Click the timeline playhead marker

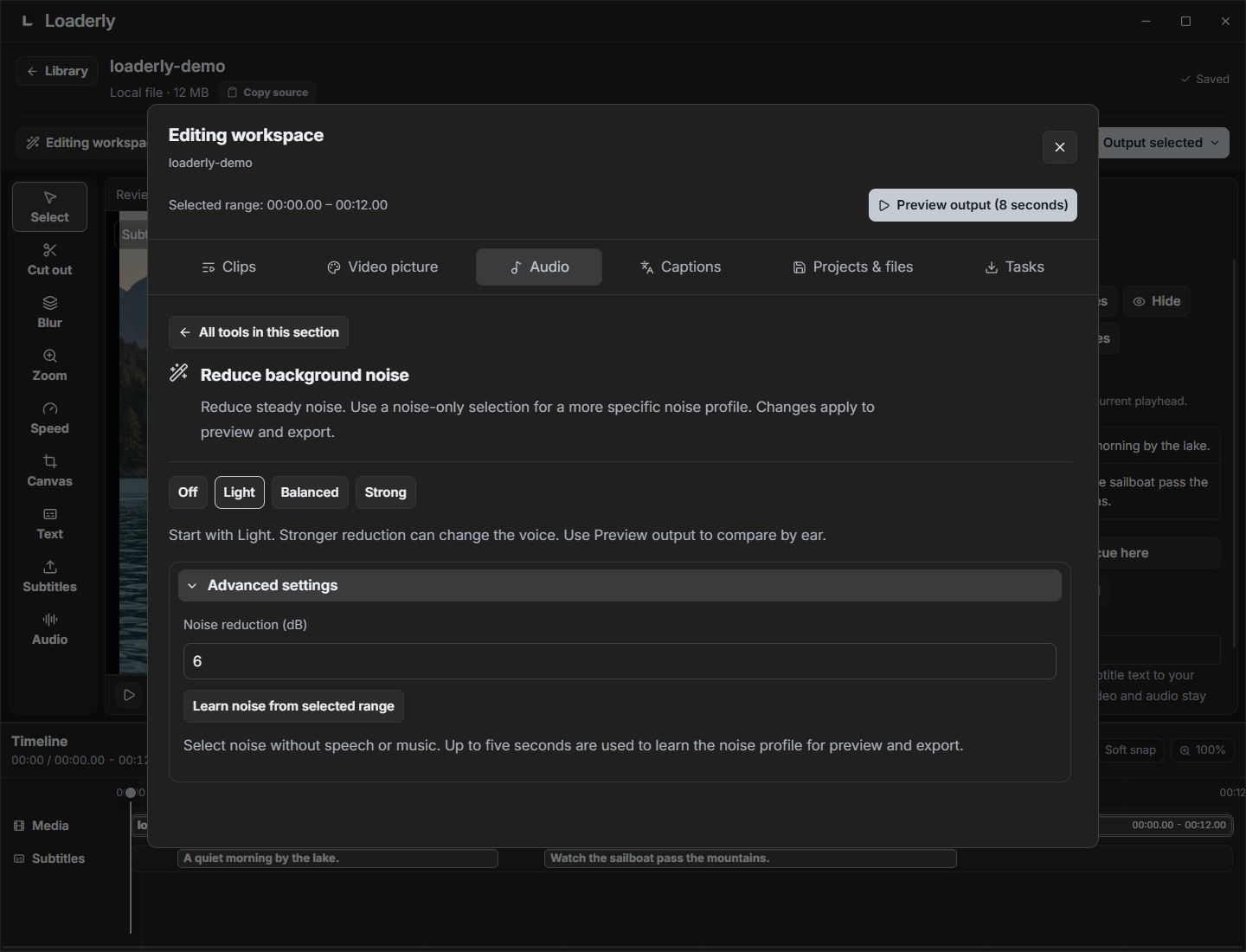point(131,793)
